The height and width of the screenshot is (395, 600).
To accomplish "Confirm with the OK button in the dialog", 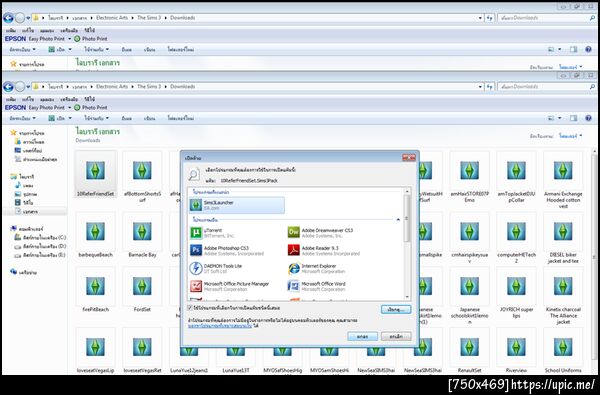I will [362, 336].
